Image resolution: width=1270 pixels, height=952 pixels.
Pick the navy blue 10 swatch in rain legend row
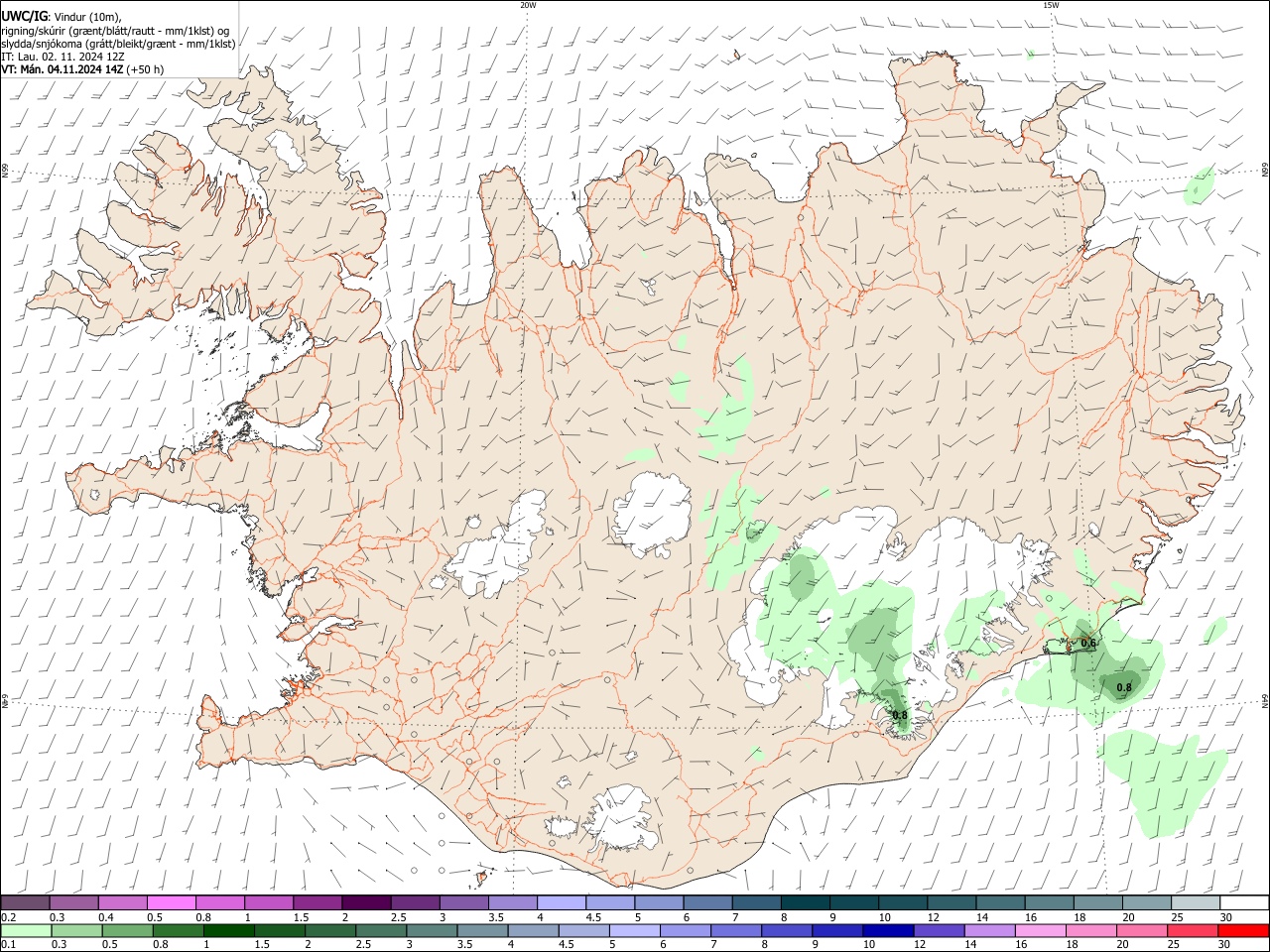tap(887, 930)
